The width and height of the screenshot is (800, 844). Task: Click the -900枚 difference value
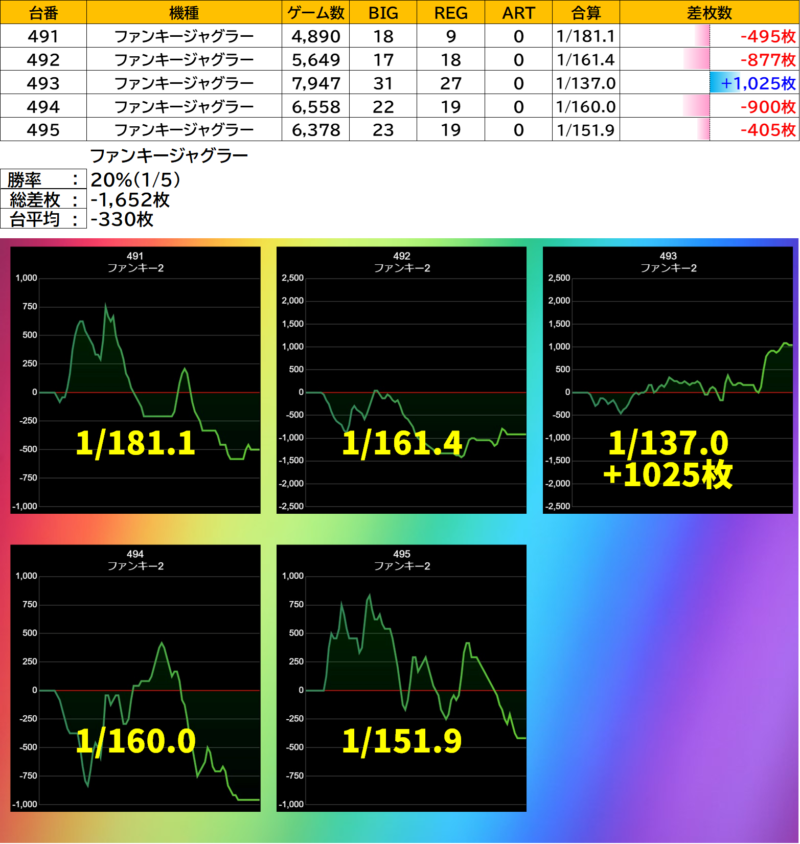point(768,106)
